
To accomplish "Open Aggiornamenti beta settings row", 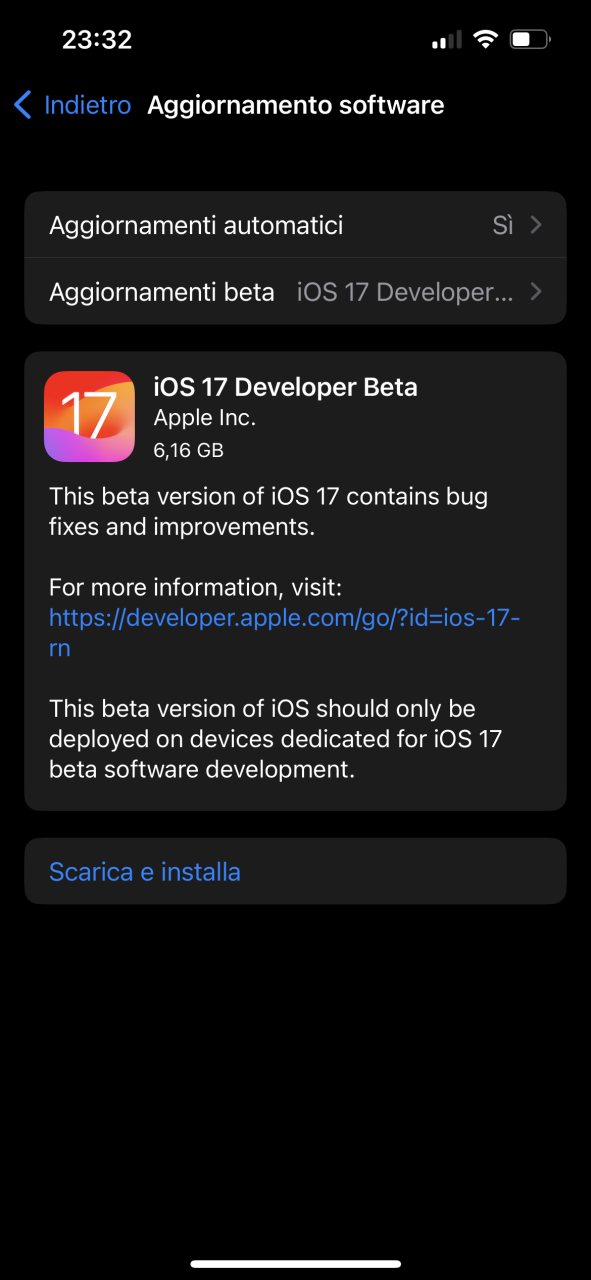I will (295, 292).
